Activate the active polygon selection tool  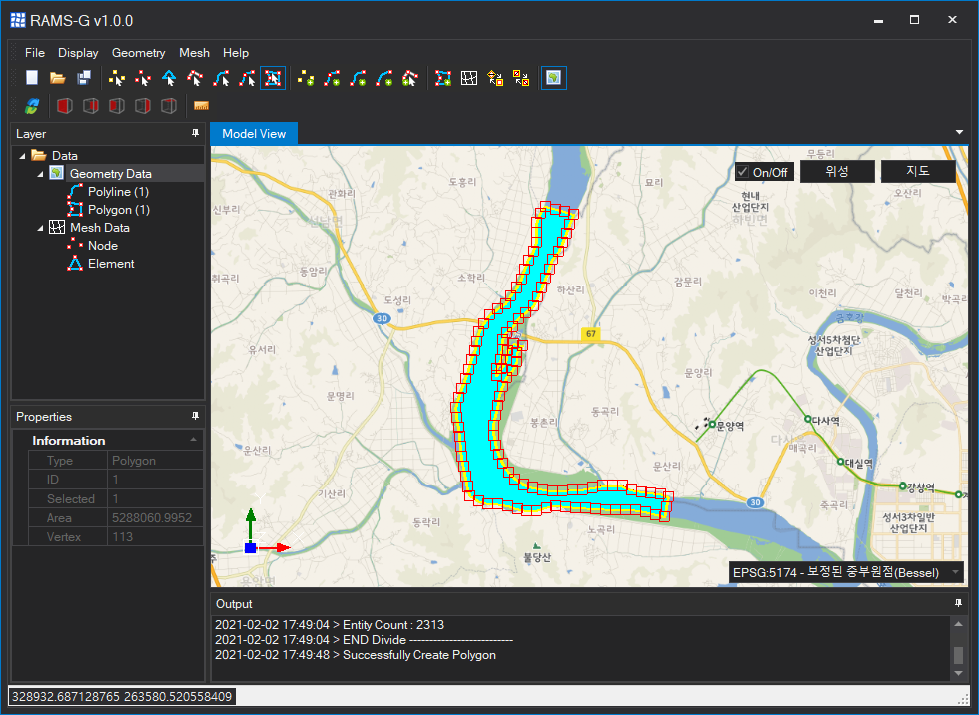coord(273,77)
